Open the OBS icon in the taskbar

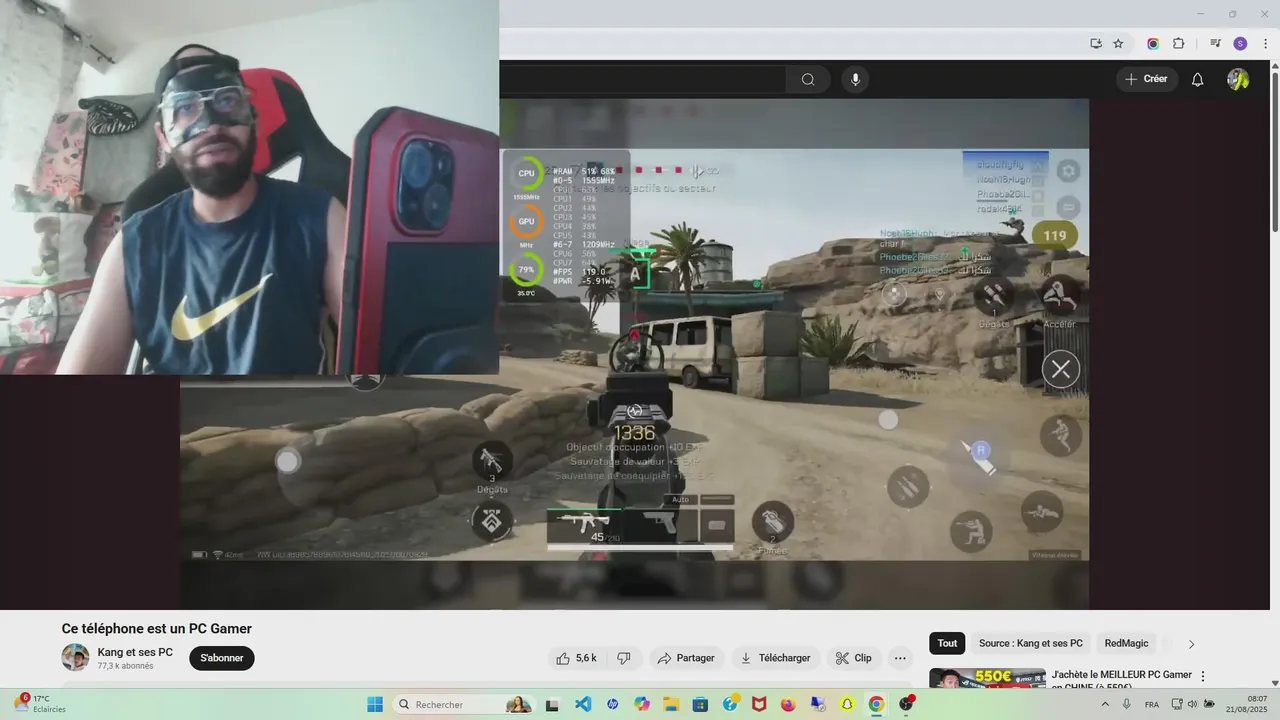906,704
